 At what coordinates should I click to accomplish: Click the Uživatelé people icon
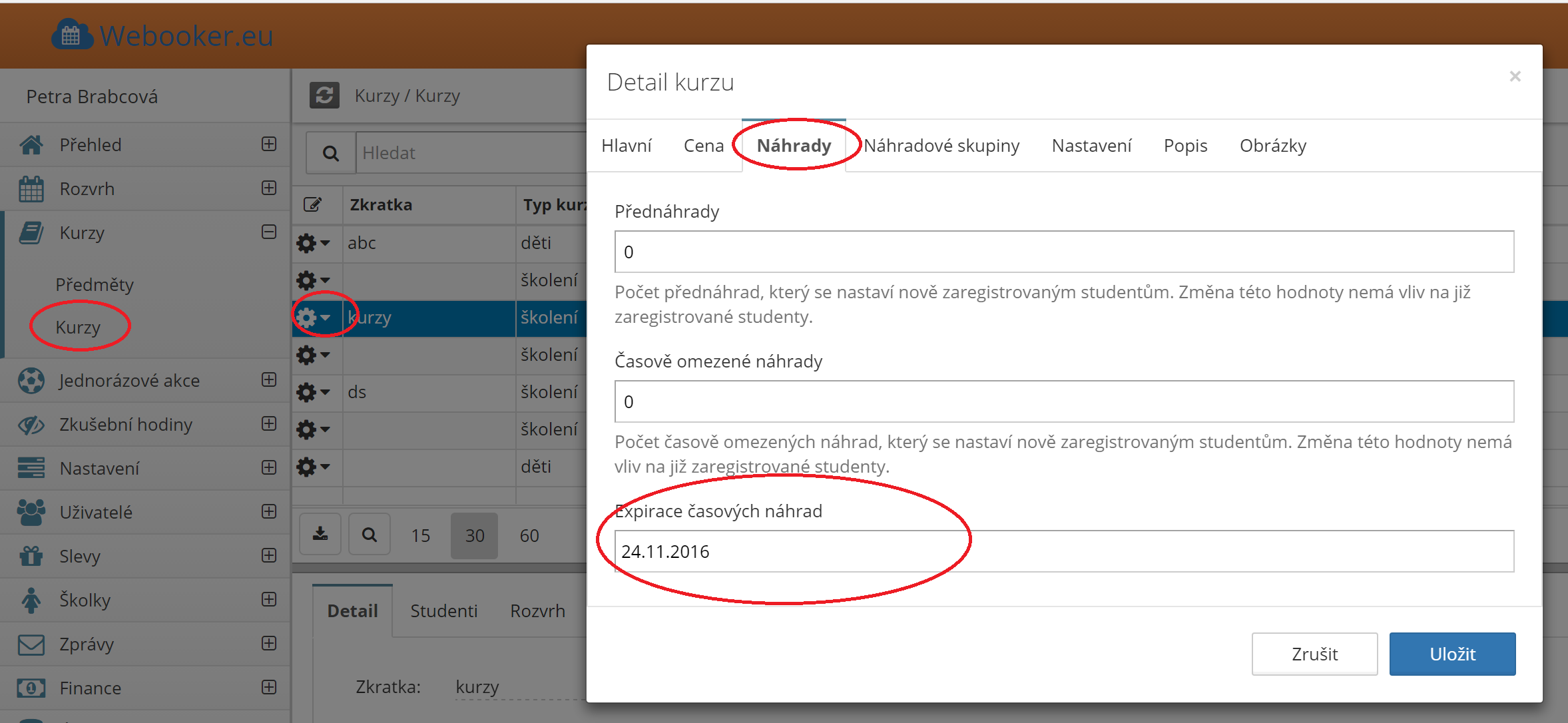coord(31,512)
